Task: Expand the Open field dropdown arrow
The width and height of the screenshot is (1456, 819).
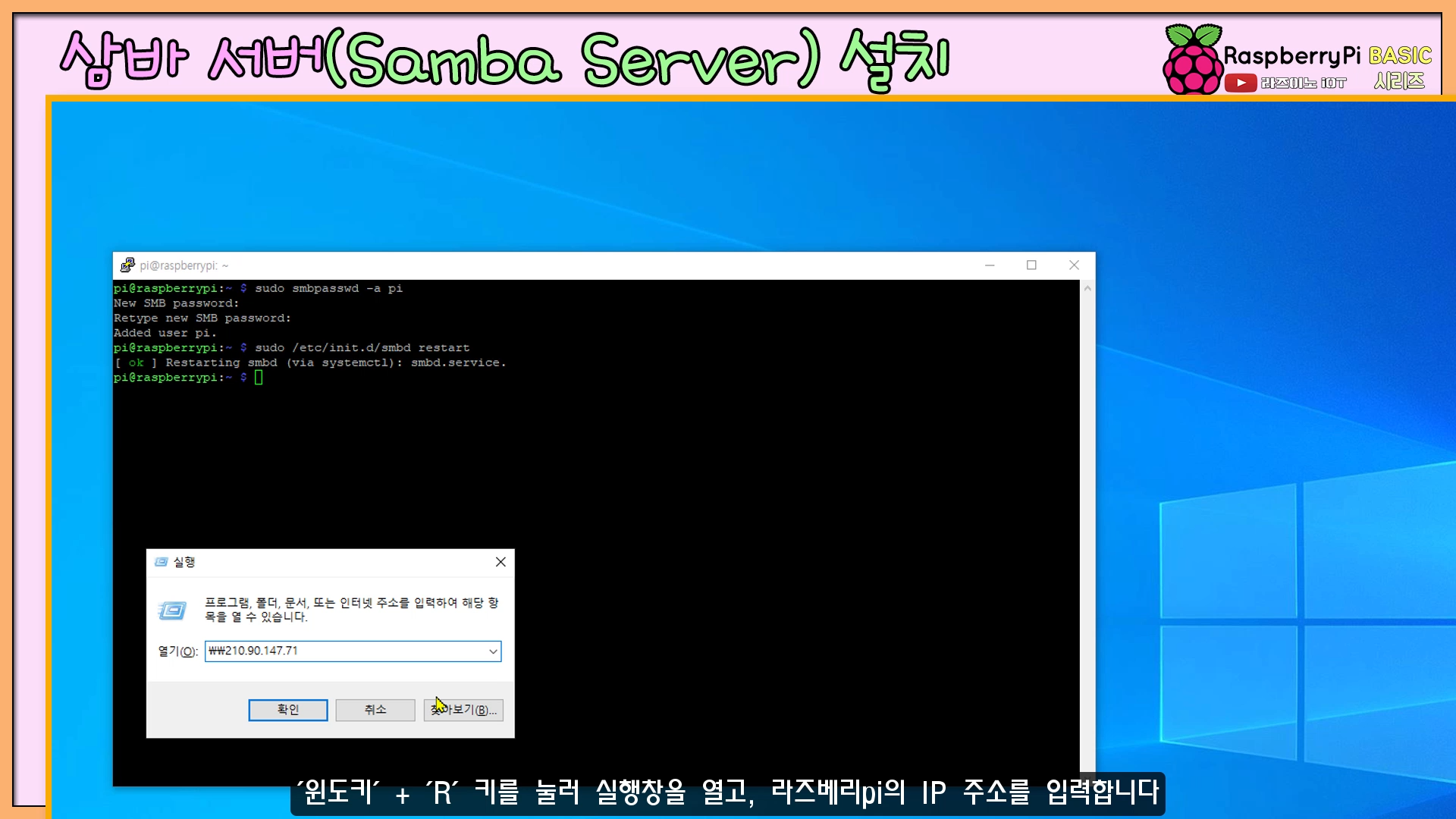Action: pyautogui.click(x=493, y=651)
